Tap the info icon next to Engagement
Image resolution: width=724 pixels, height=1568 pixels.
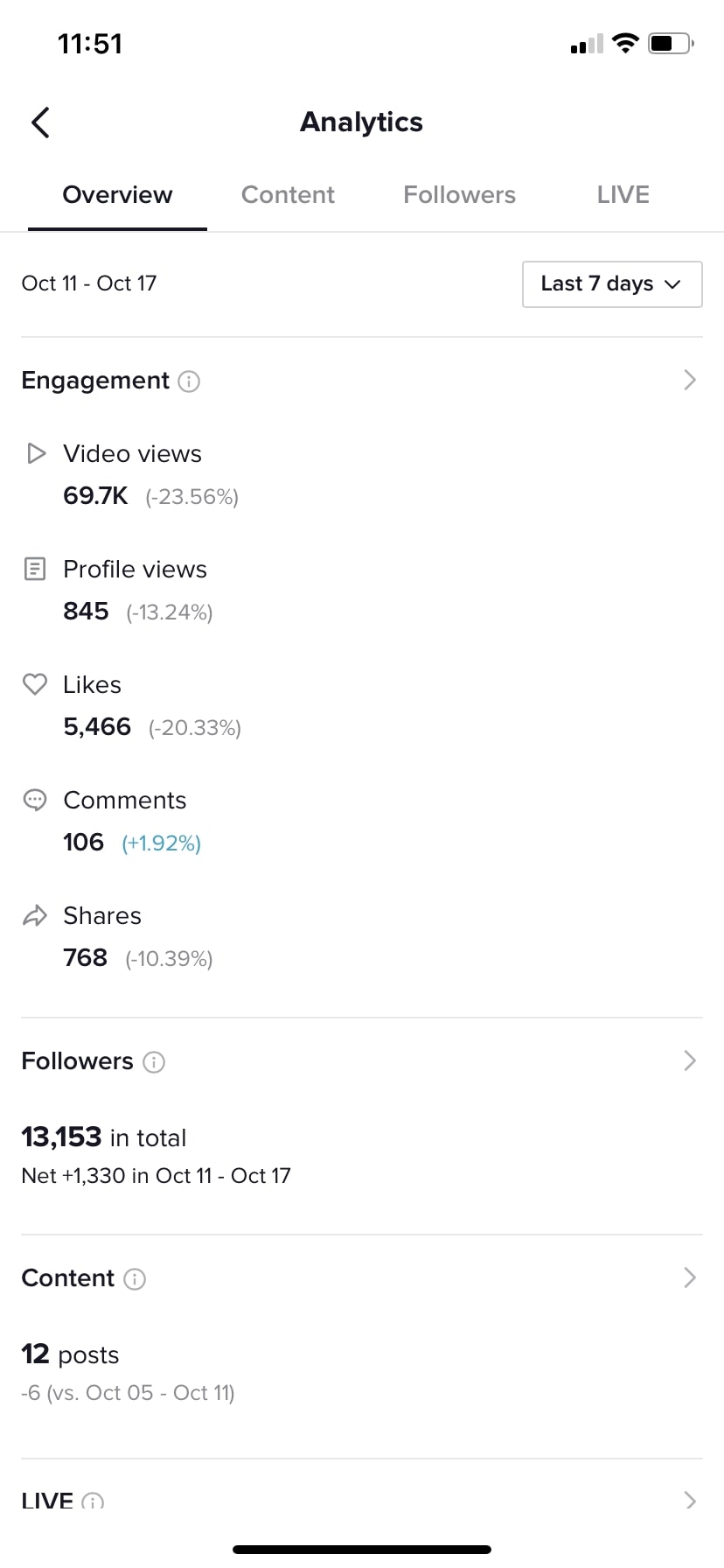(x=189, y=381)
